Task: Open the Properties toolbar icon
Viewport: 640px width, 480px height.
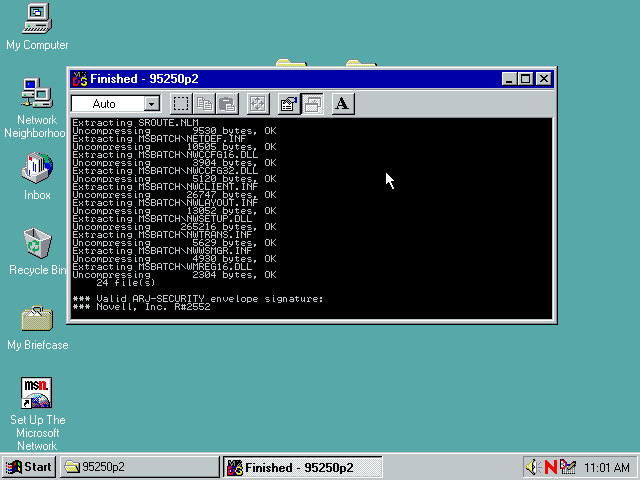Action: point(289,104)
